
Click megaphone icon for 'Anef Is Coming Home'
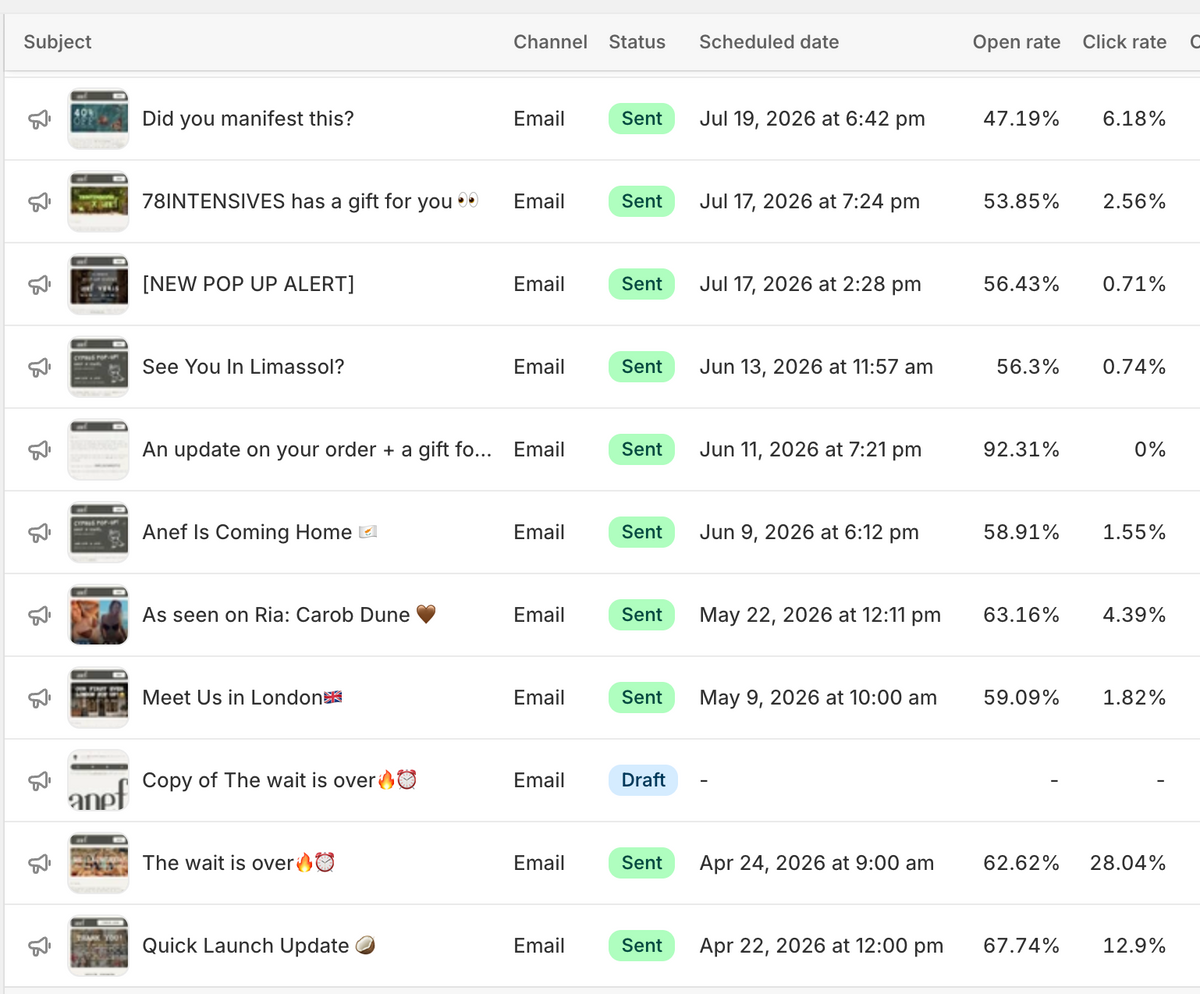point(39,533)
